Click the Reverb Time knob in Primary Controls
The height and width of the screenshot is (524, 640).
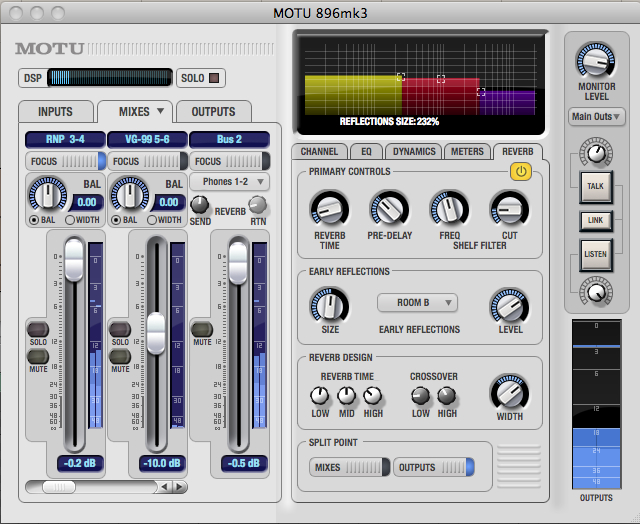[329, 209]
